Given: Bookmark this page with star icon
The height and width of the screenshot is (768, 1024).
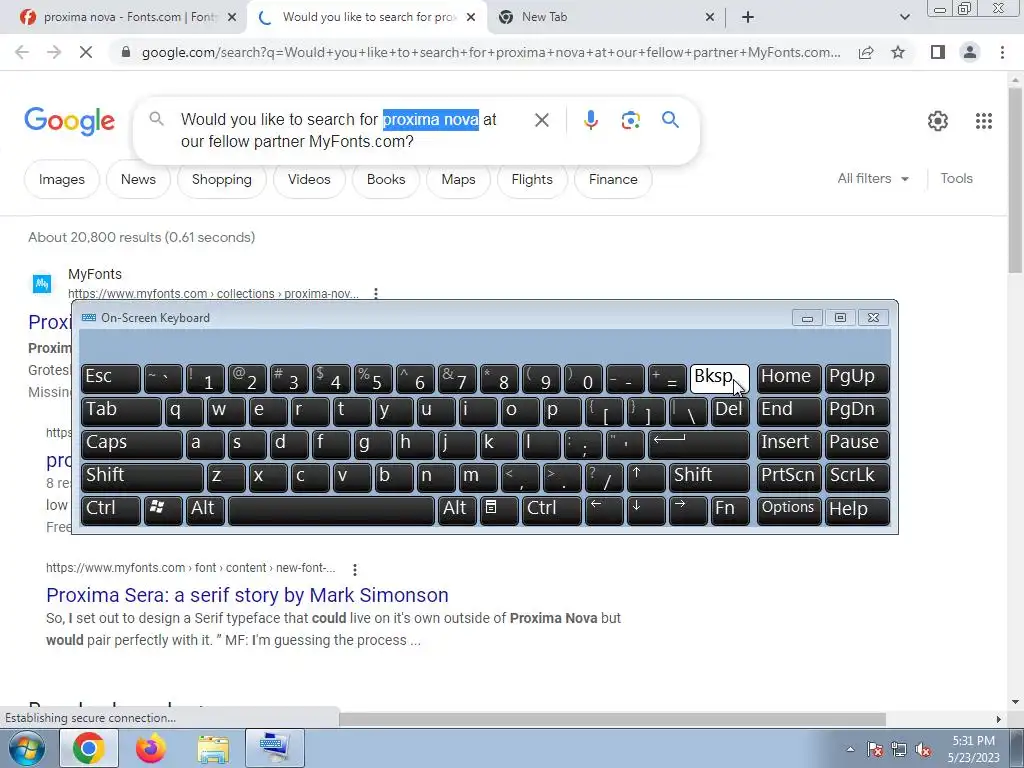Looking at the screenshot, I should (898, 52).
